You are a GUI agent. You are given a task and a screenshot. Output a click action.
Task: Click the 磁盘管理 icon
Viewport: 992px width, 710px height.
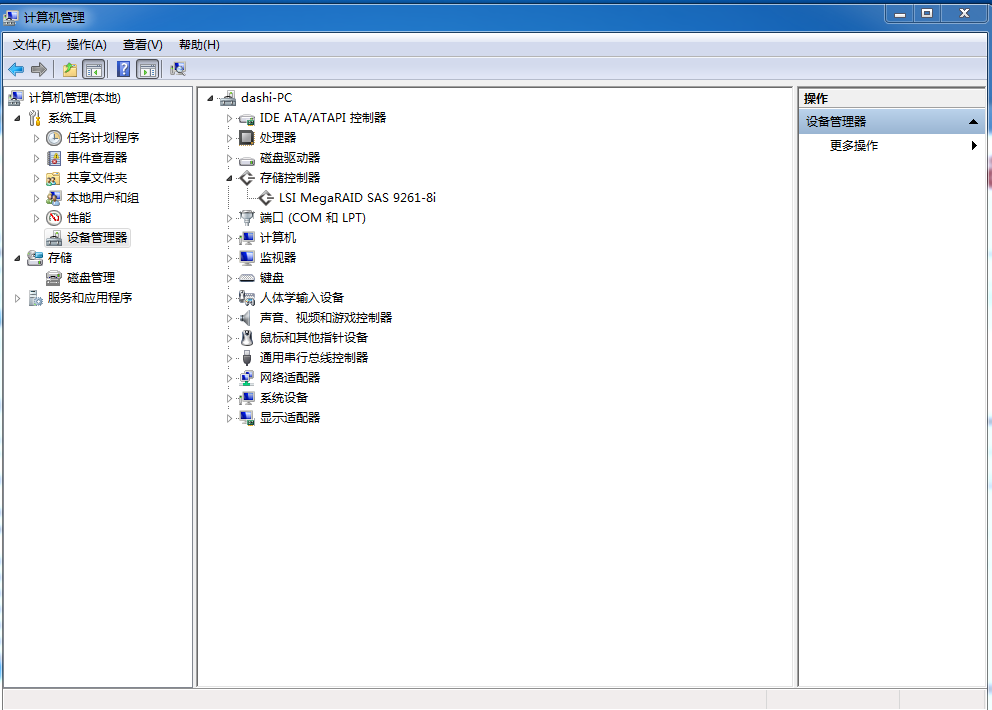[x=54, y=278]
